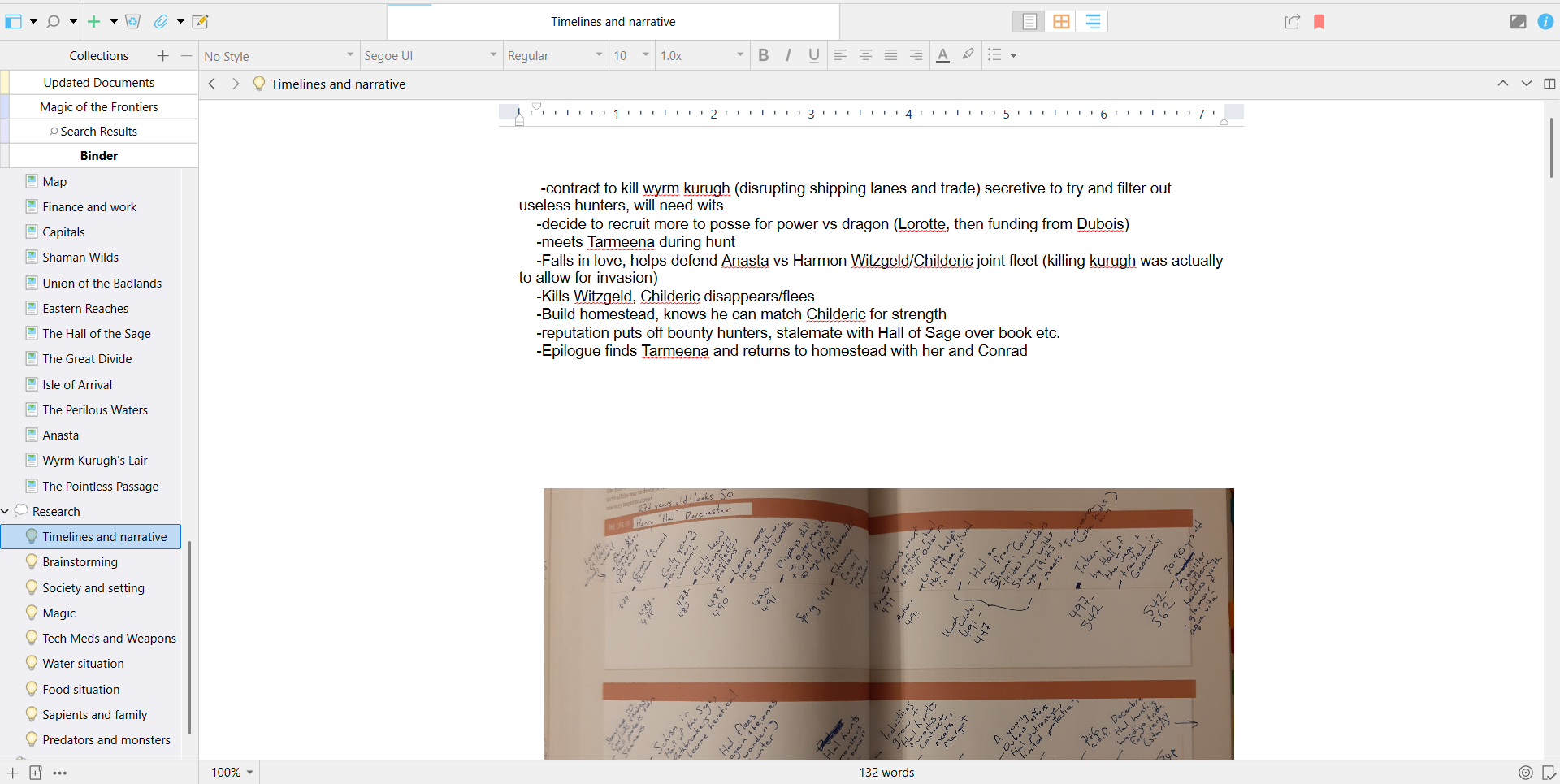Viewport: 1560px width, 784px height.
Task: Click the red Bookmarks icon
Action: coord(1319,22)
